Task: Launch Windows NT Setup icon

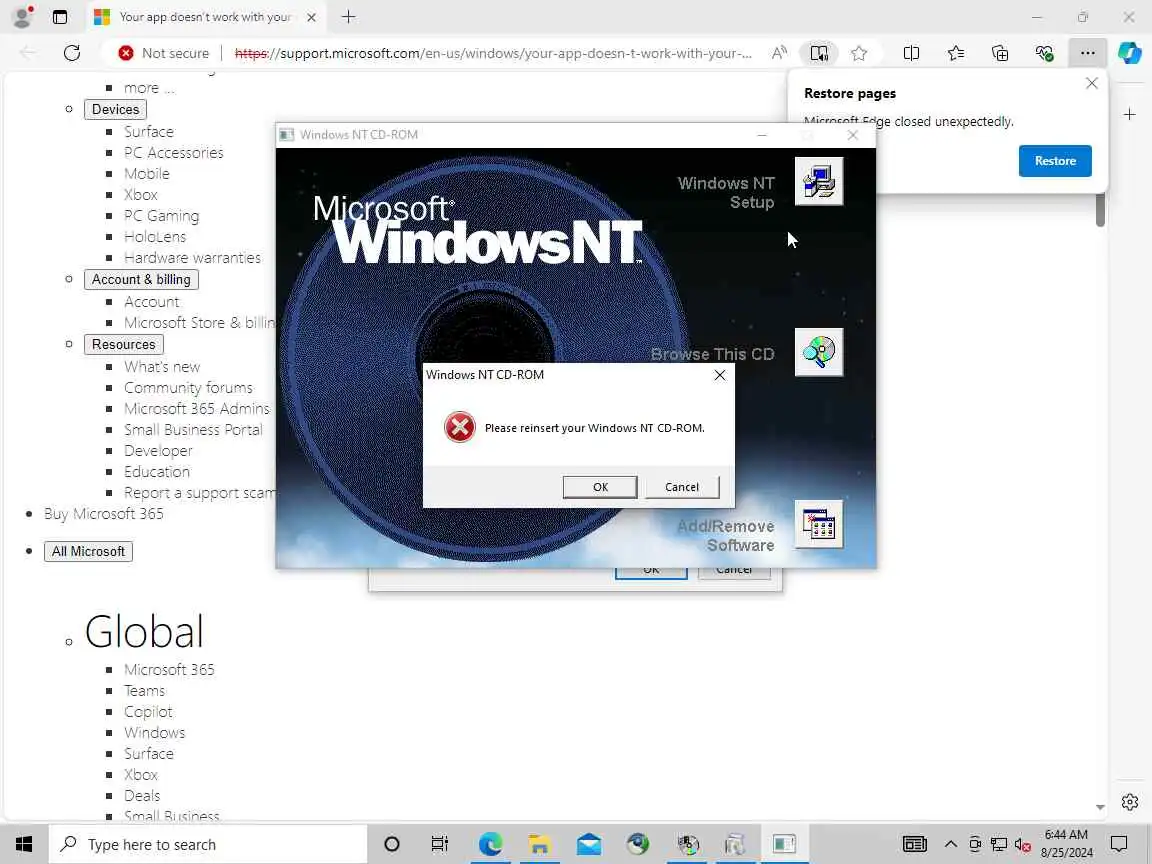Action: point(818,181)
